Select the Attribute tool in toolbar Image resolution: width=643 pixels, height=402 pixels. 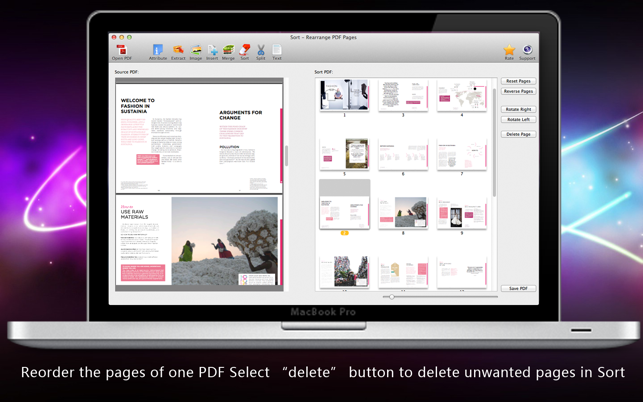(157, 52)
